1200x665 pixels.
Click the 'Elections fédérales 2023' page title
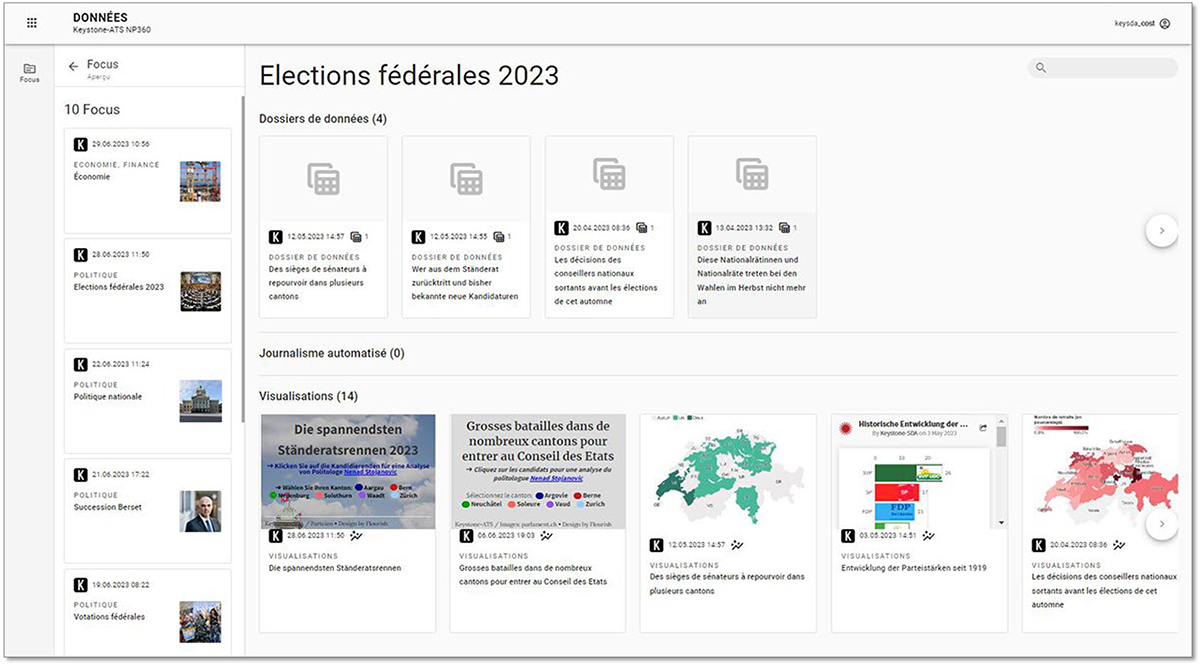tap(409, 76)
